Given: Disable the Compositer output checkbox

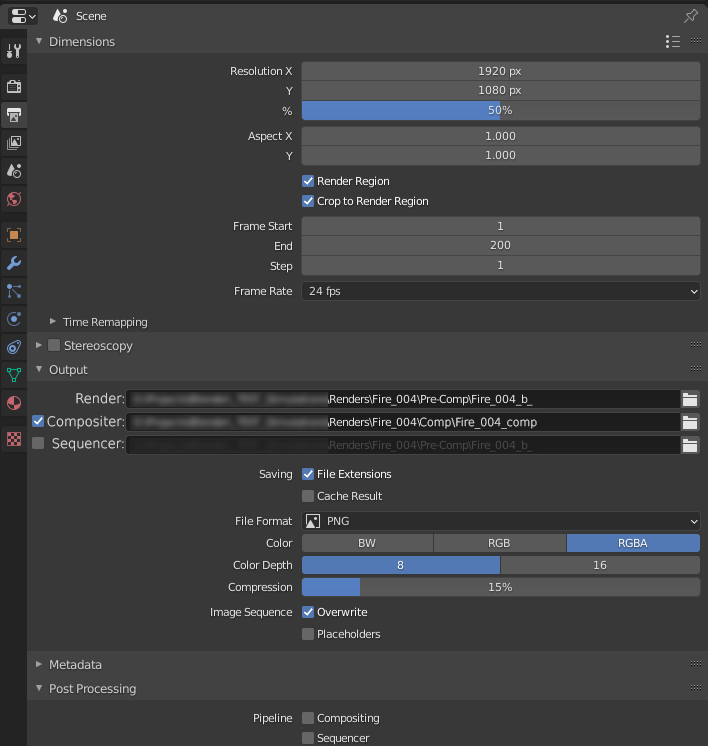Looking at the screenshot, I should click(38, 421).
